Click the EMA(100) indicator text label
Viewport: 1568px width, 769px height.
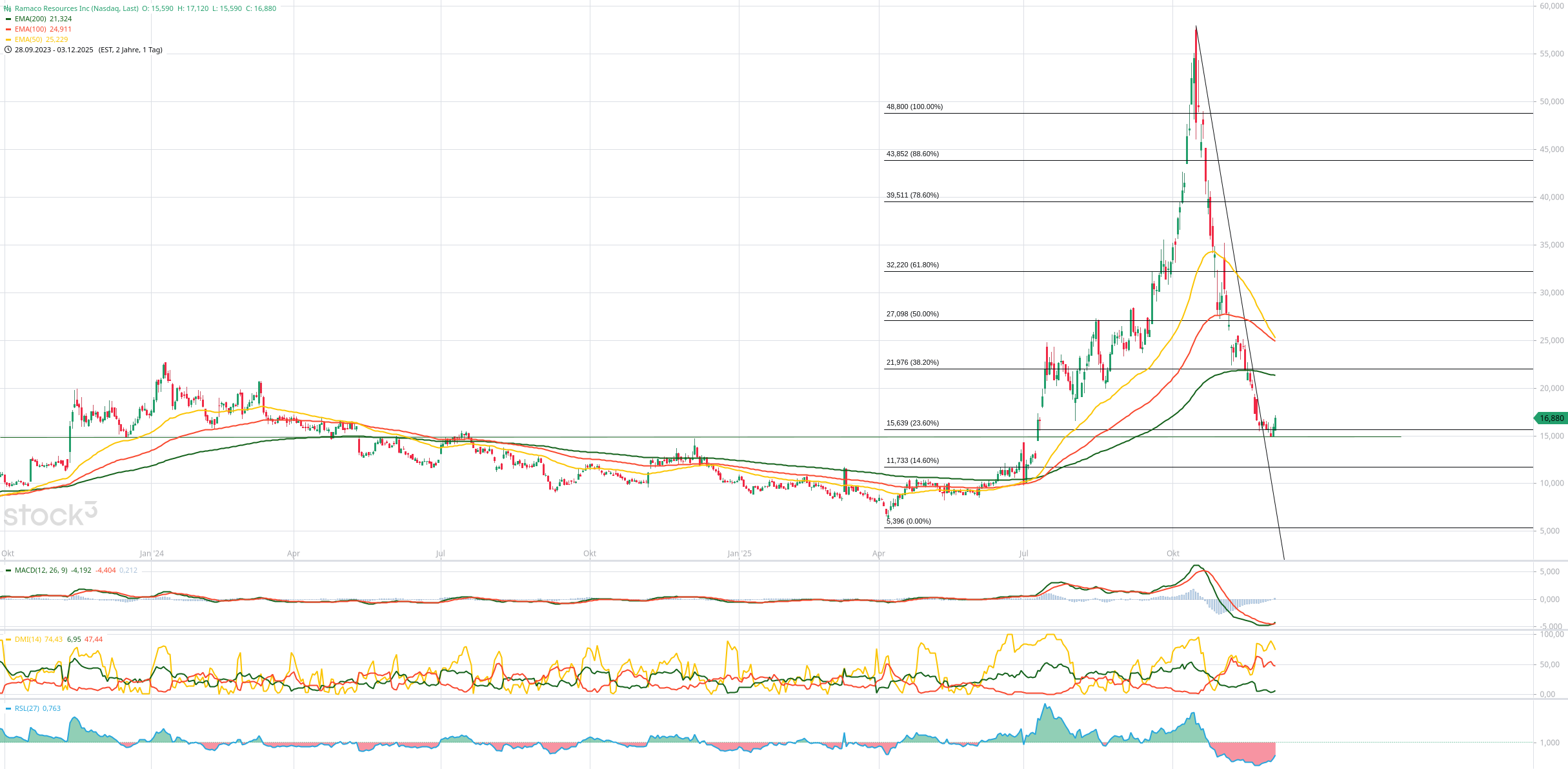[30, 29]
